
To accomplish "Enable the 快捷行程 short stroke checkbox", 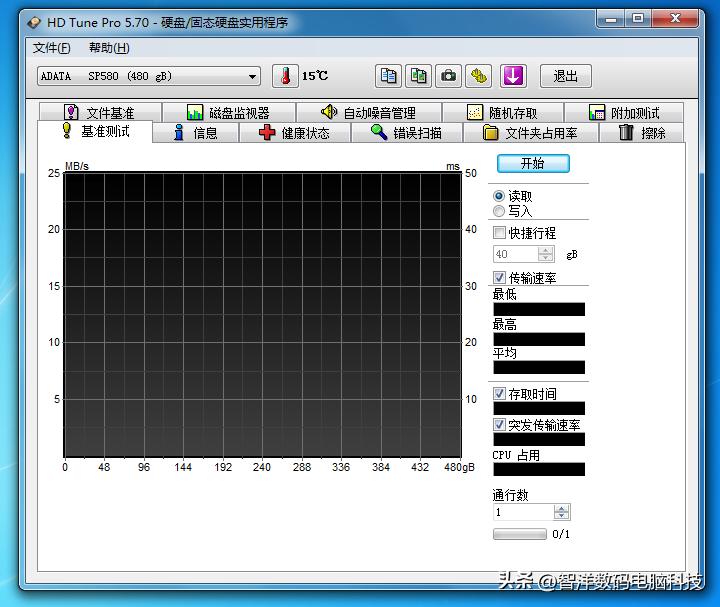I will 500,233.
